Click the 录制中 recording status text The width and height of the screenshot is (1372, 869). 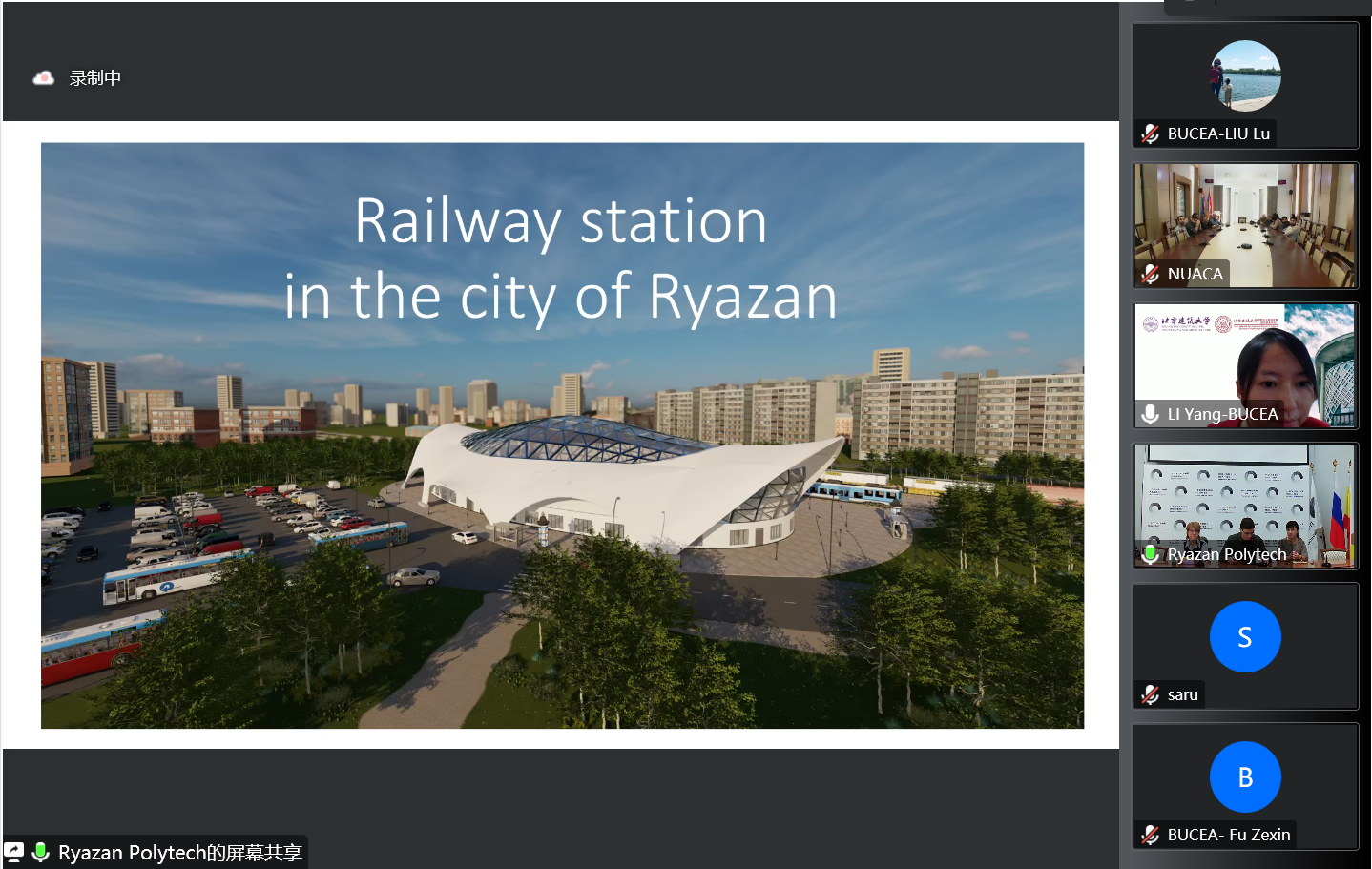coord(94,78)
